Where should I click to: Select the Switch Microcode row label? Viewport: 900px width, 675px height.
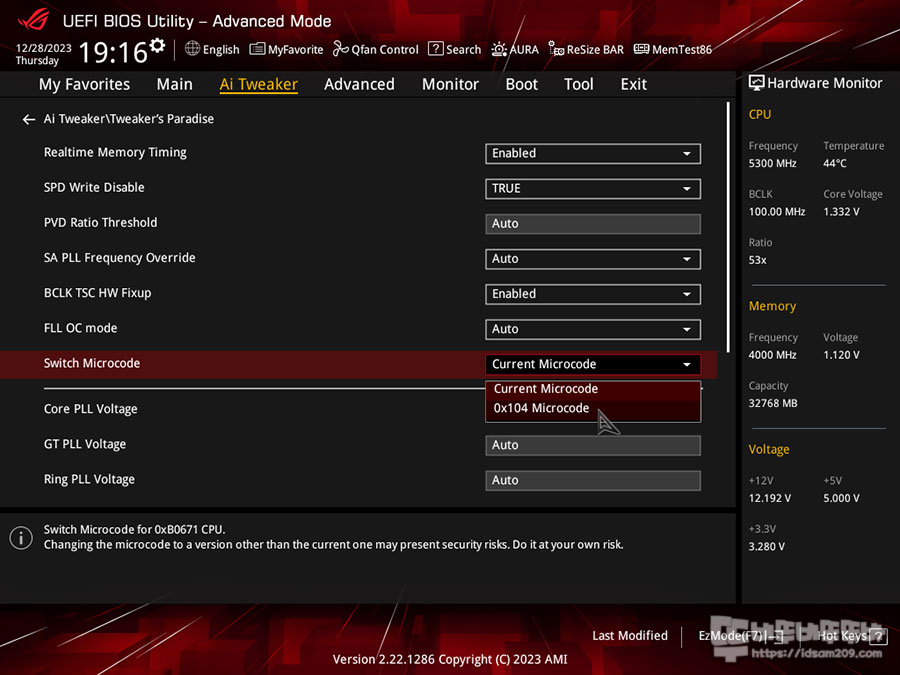92,363
